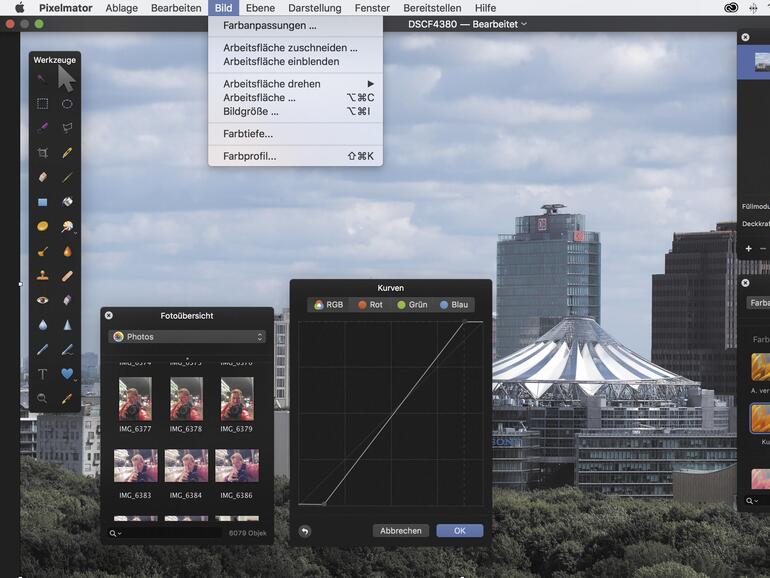Select the Freeform Pen tool

pyautogui.click(x=67, y=350)
